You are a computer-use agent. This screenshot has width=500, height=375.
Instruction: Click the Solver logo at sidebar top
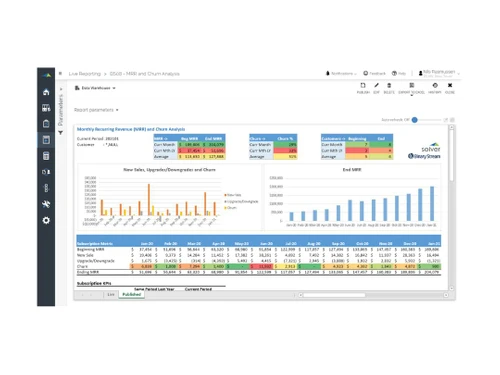point(47,75)
